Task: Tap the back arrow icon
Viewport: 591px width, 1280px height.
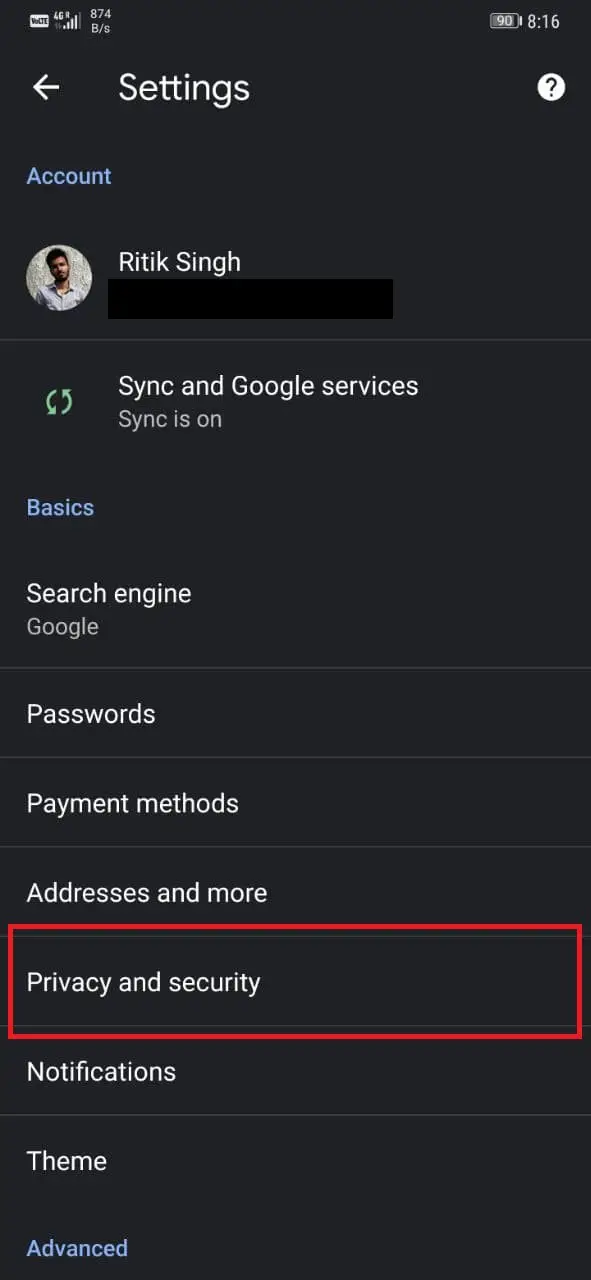Action: pos(46,88)
